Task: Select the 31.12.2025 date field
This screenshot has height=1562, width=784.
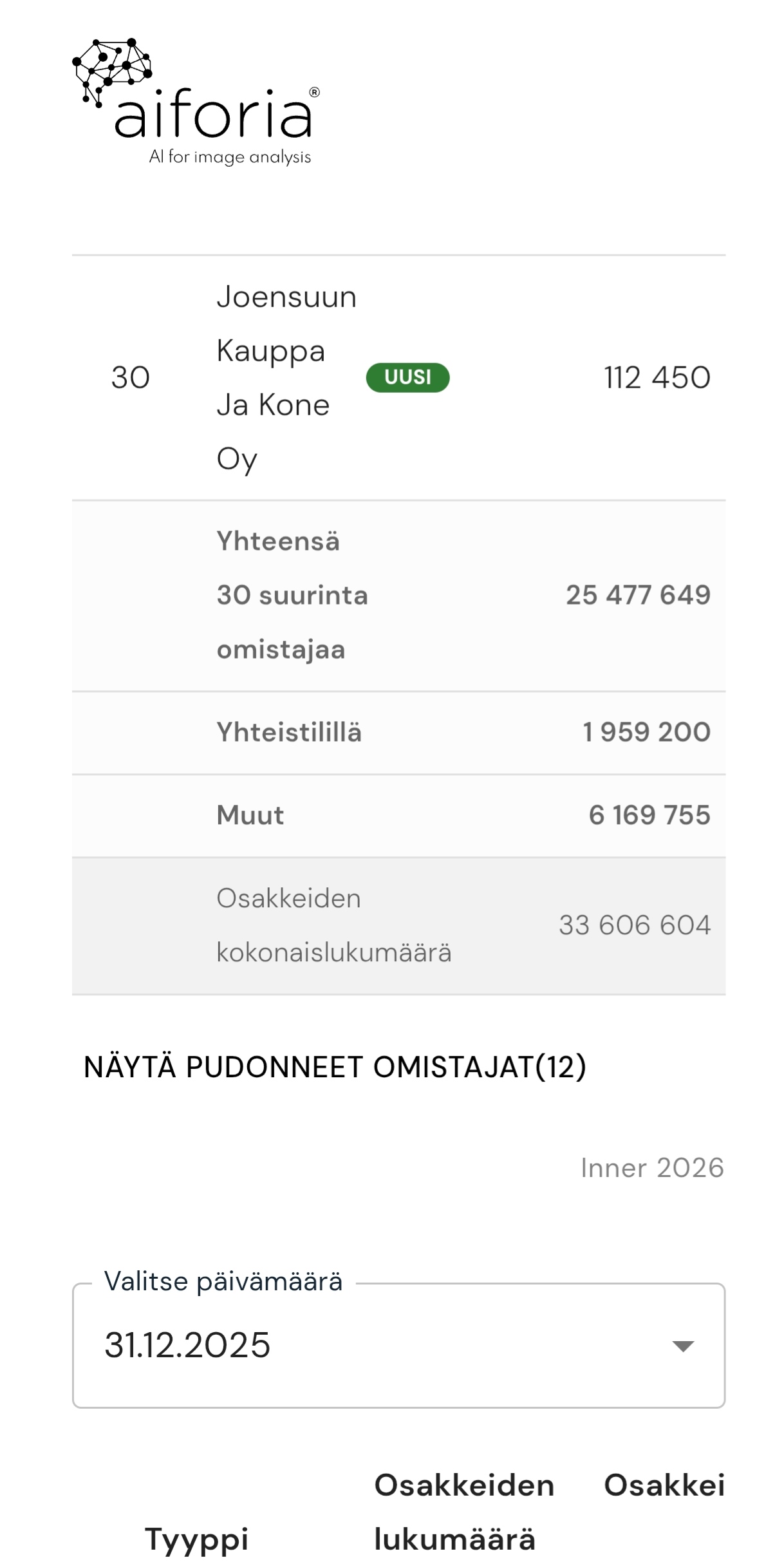Action: click(188, 1345)
